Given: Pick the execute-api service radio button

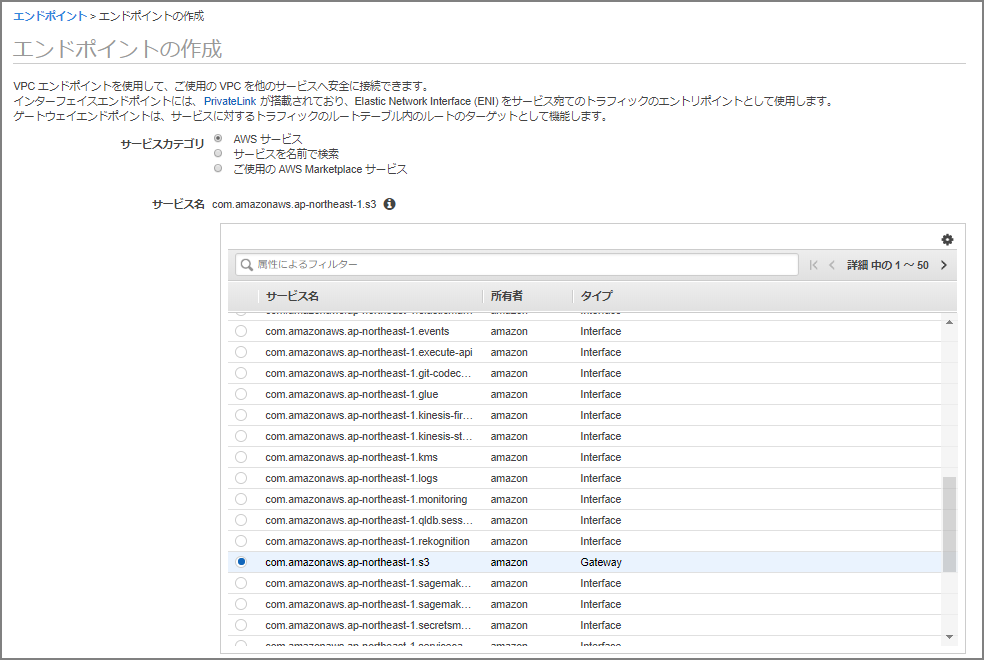Looking at the screenshot, I should [241, 352].
